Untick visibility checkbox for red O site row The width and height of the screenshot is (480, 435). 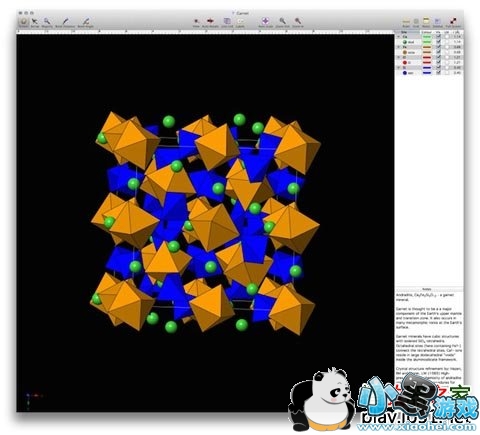pyautogui.click(x=438, y=62)
